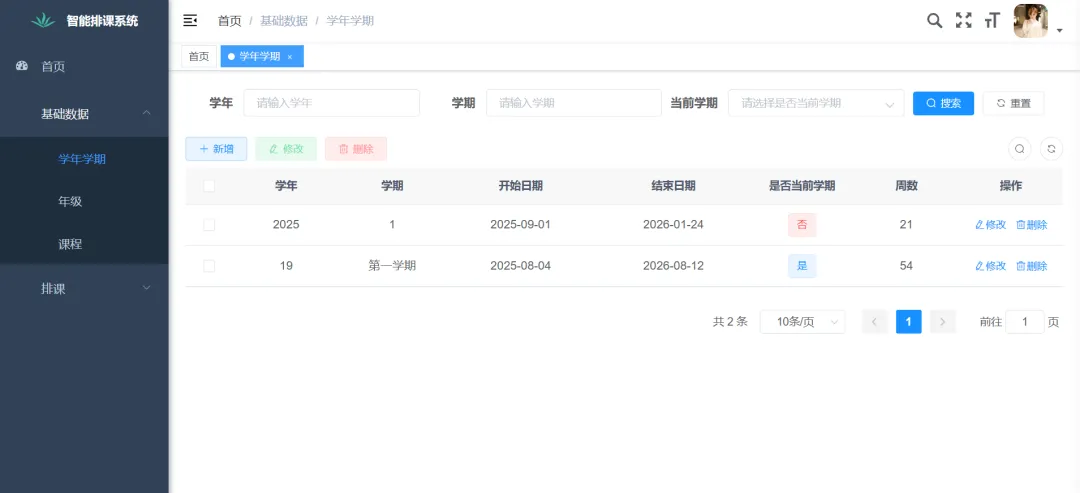Select all rows using the header checkbox

click(x=209, y=186)
